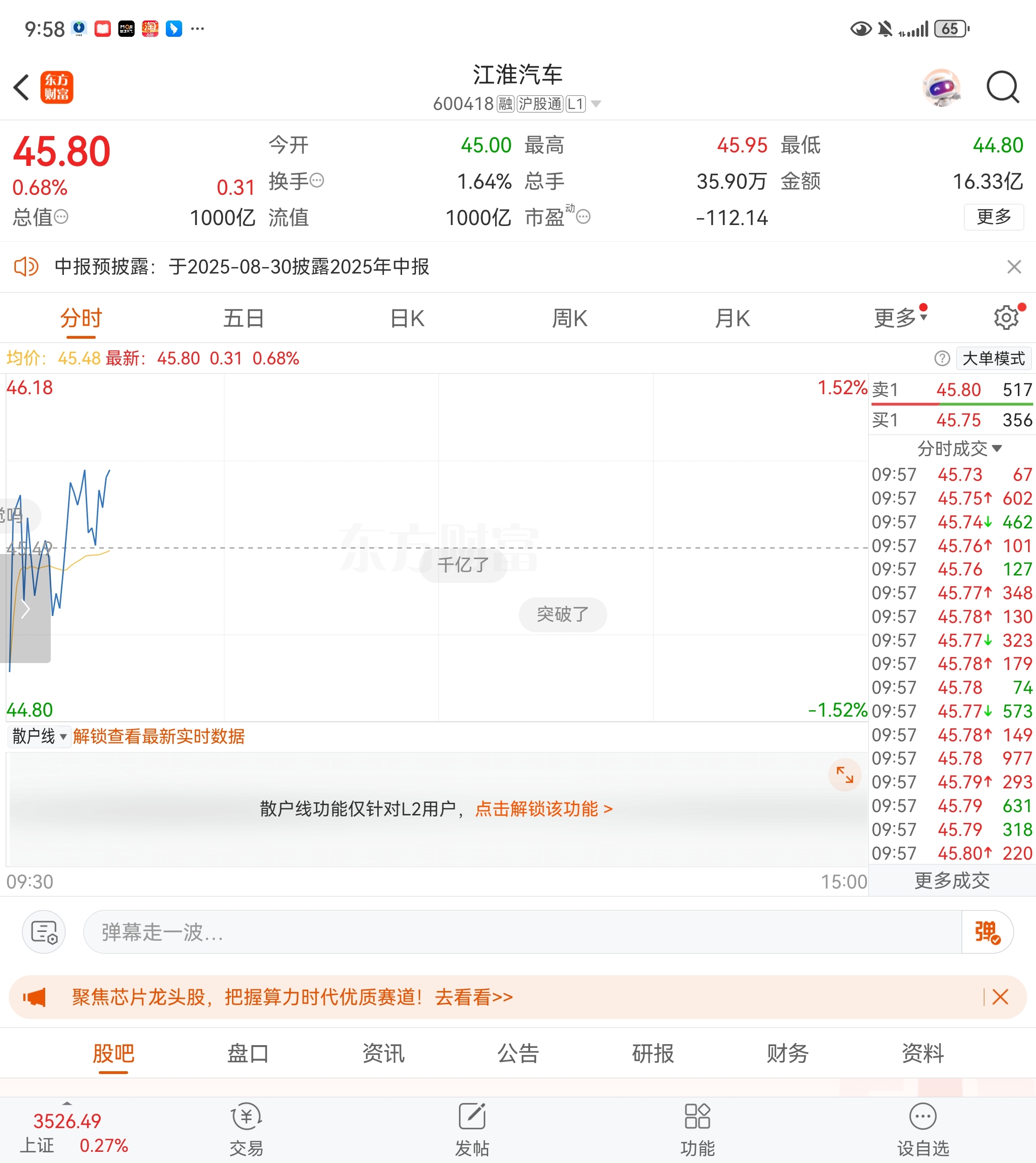Tap the 45.80↑ 220 trade row
This screenshot has height=1163, width=1036.
[x=952, y=853]
